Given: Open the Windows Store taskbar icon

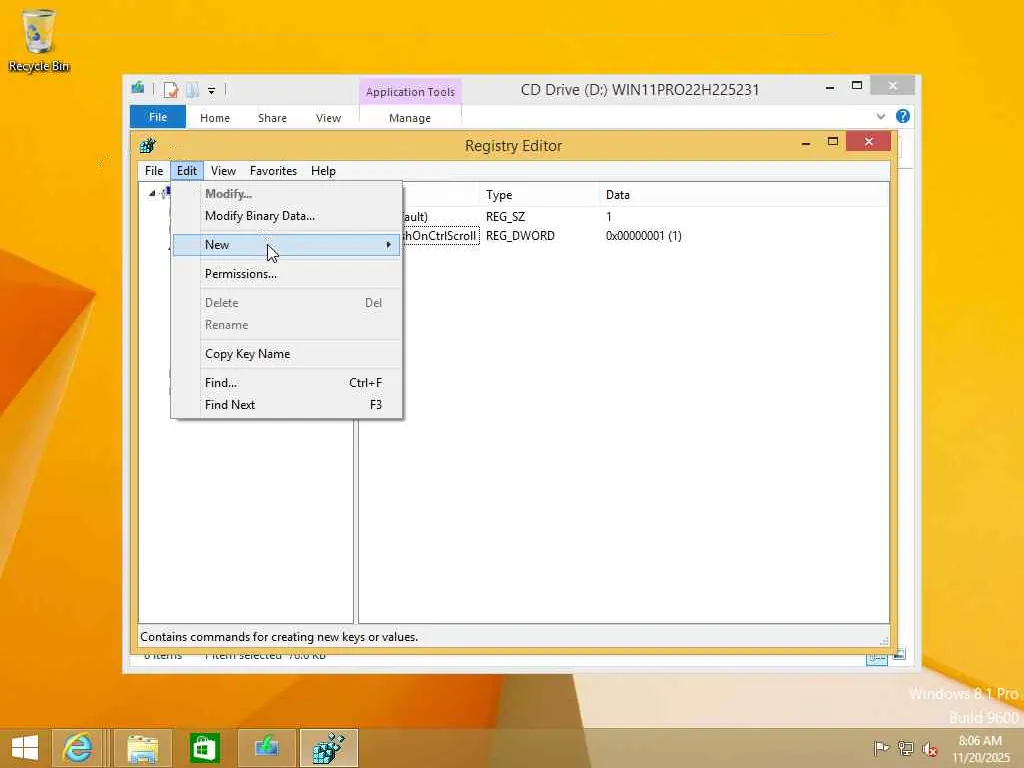Looking at the screenshot, I should click(x=204, y=748).
